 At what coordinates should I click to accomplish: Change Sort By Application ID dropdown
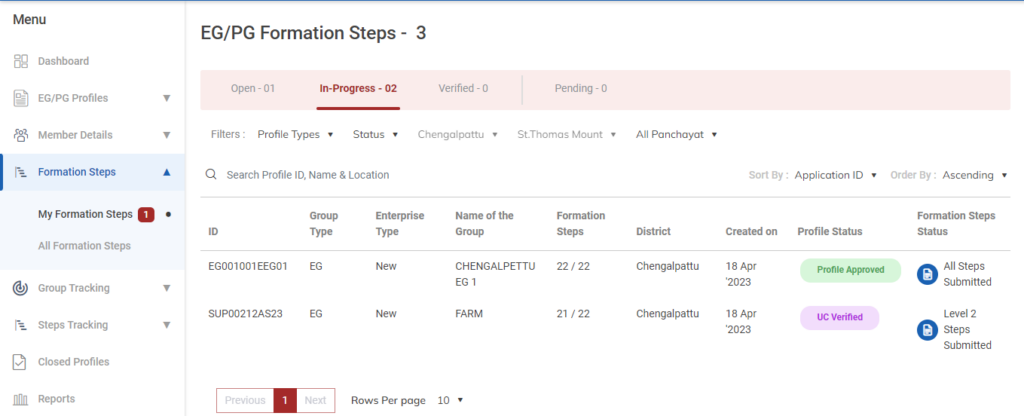point(835,175)
